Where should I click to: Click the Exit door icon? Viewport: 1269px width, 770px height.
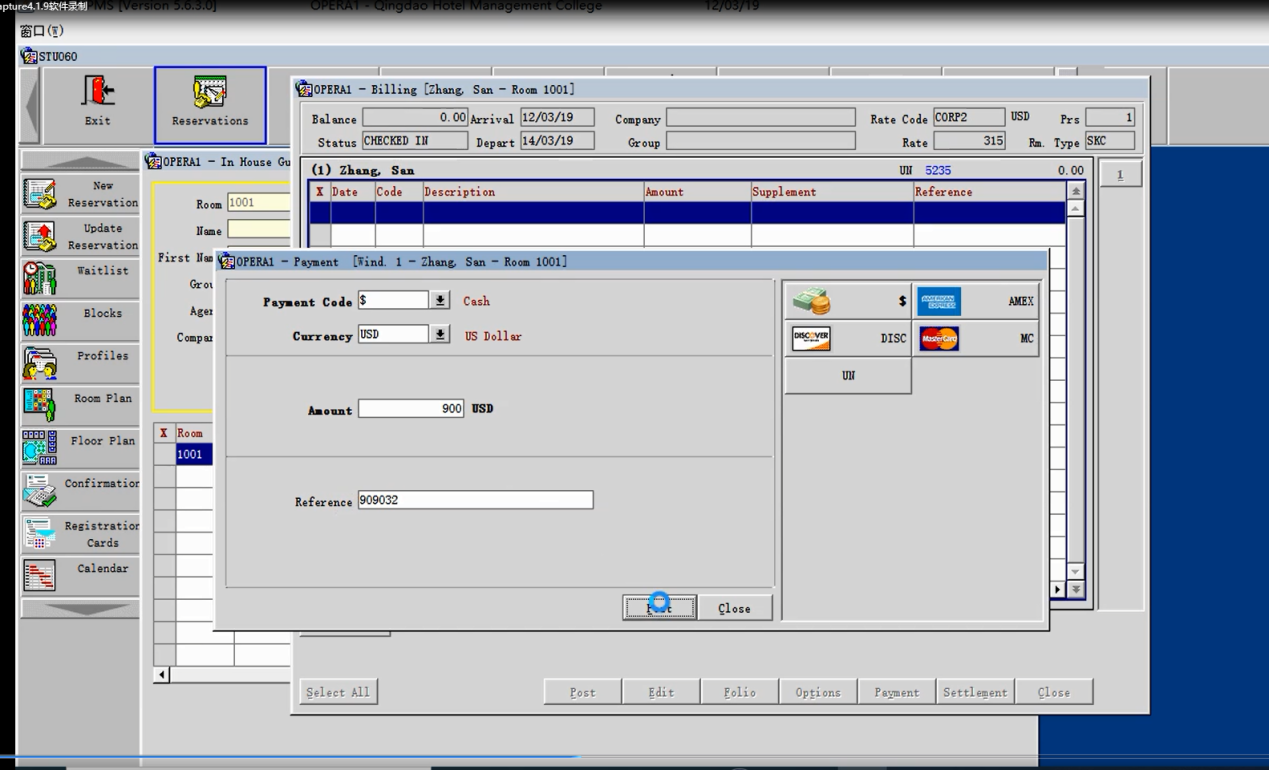click(97, 93)
